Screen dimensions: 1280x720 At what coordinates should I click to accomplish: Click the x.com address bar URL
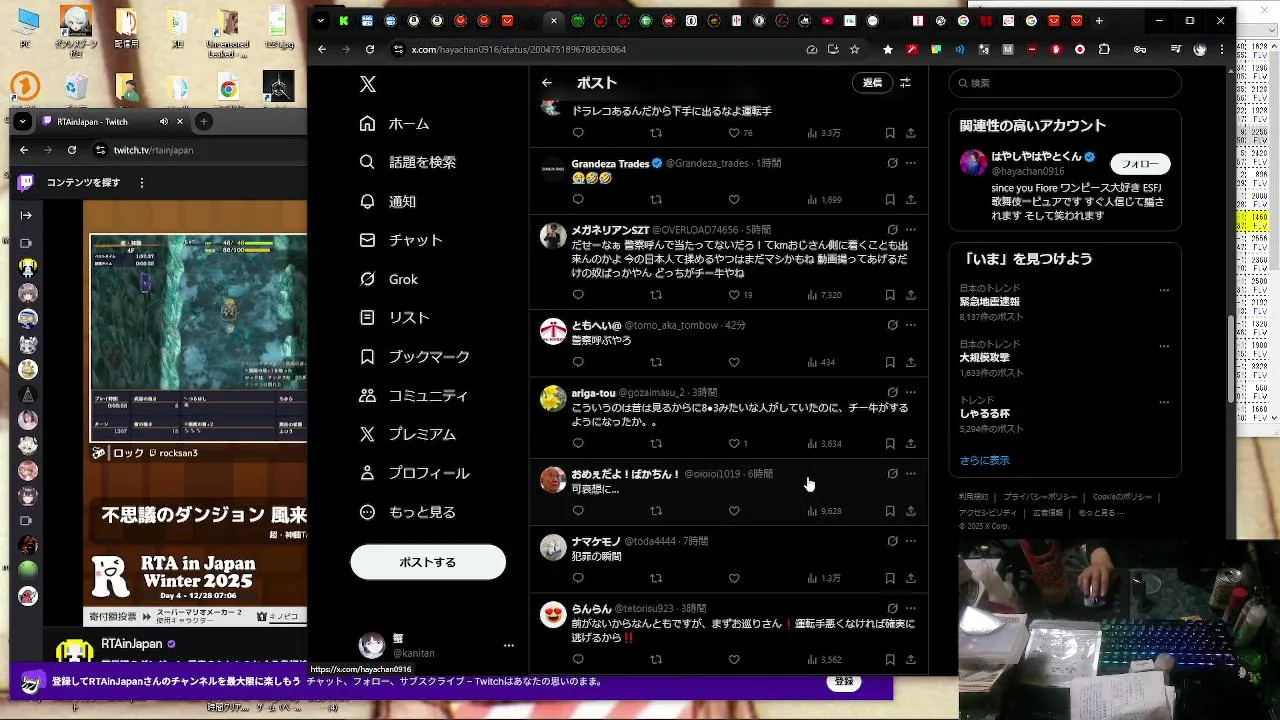point(519,49)
